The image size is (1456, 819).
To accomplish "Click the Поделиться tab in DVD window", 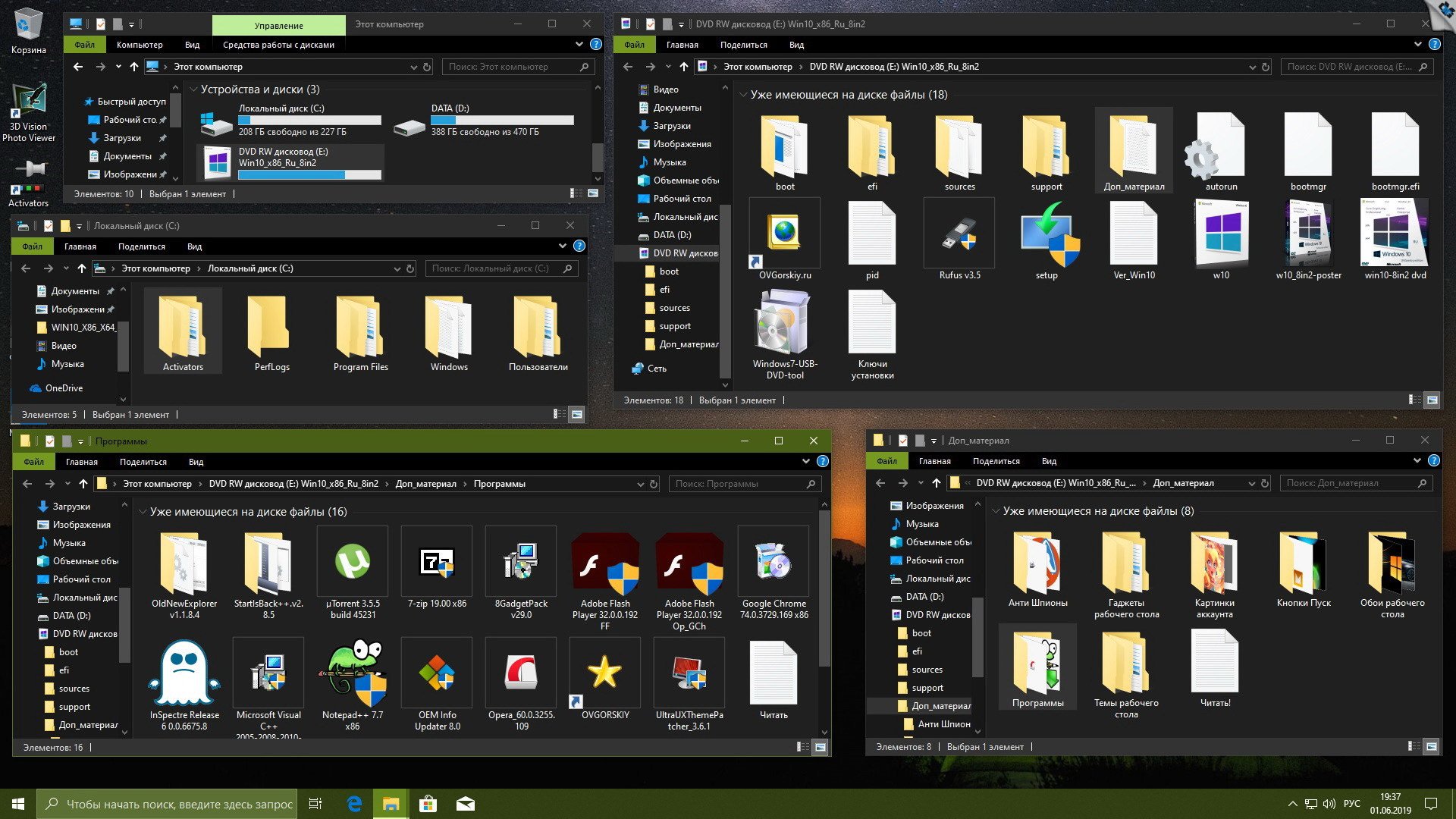I will tap(744, 44).
